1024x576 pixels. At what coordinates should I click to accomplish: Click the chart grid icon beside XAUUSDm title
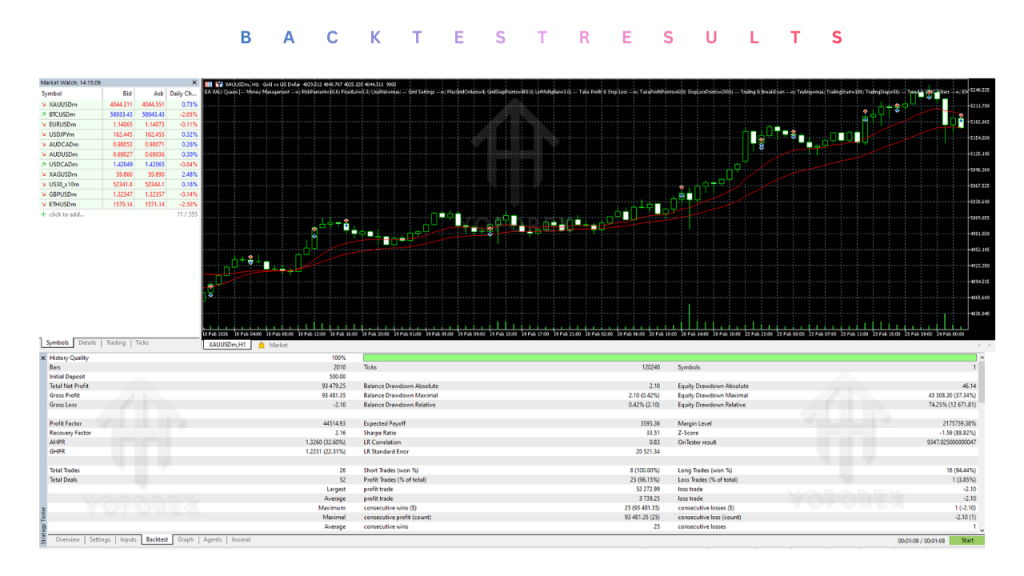click(x=208, y=84)
